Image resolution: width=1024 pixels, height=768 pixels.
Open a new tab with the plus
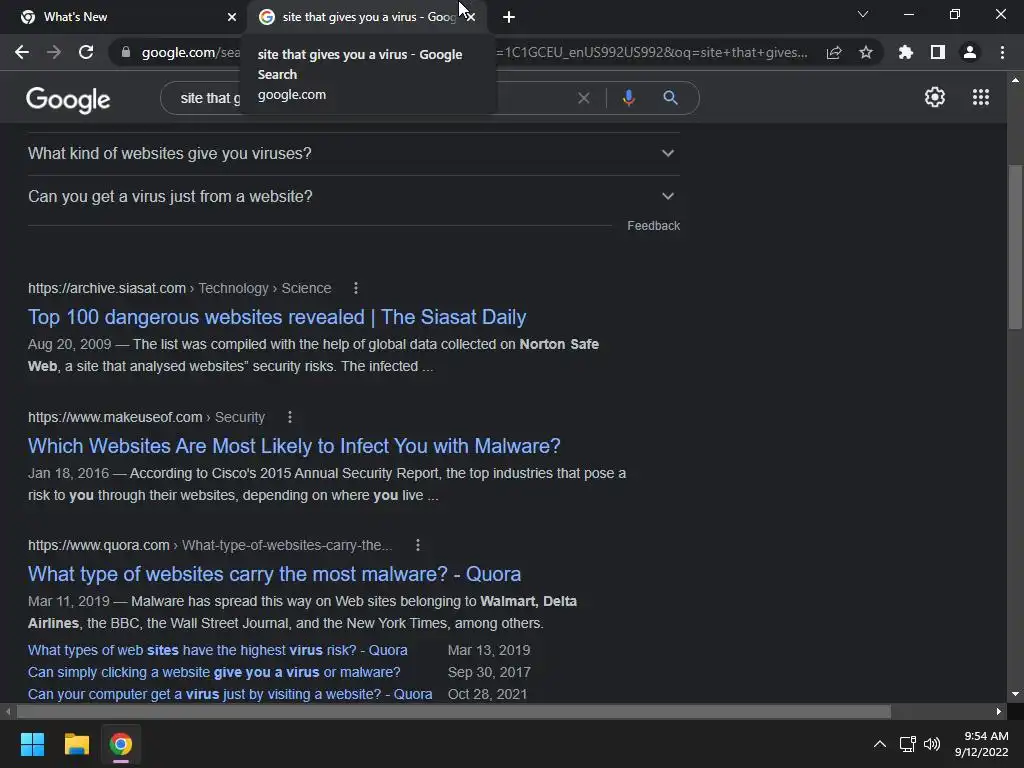[x=509, y=17]
